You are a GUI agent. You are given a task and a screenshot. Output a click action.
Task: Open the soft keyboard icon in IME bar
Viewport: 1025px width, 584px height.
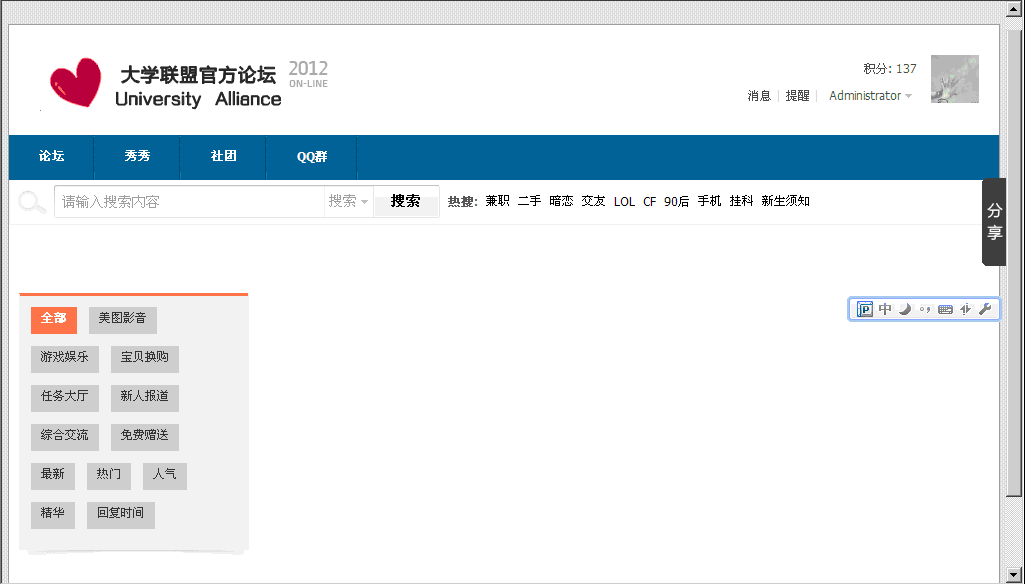[x=945, y=310]
